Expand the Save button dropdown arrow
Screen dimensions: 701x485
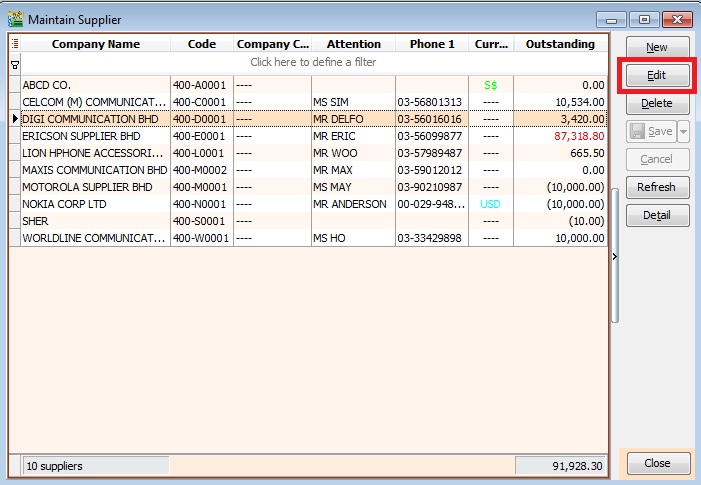point(683,132)
